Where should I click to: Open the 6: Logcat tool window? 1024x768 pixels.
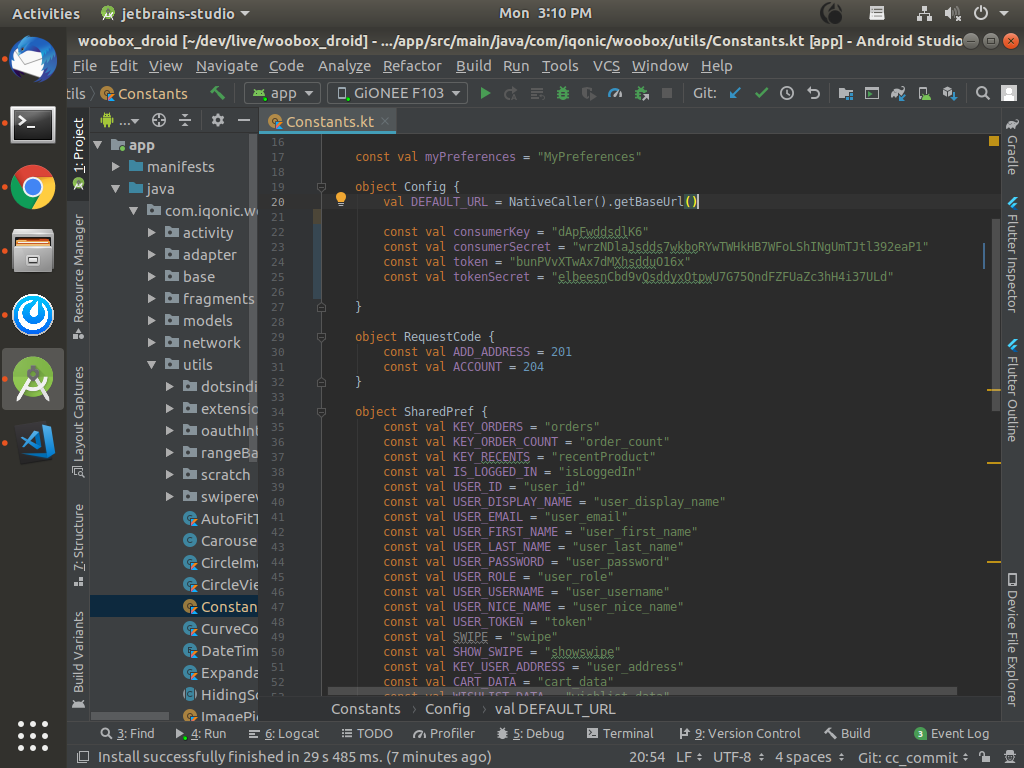(x=284, y=733)
